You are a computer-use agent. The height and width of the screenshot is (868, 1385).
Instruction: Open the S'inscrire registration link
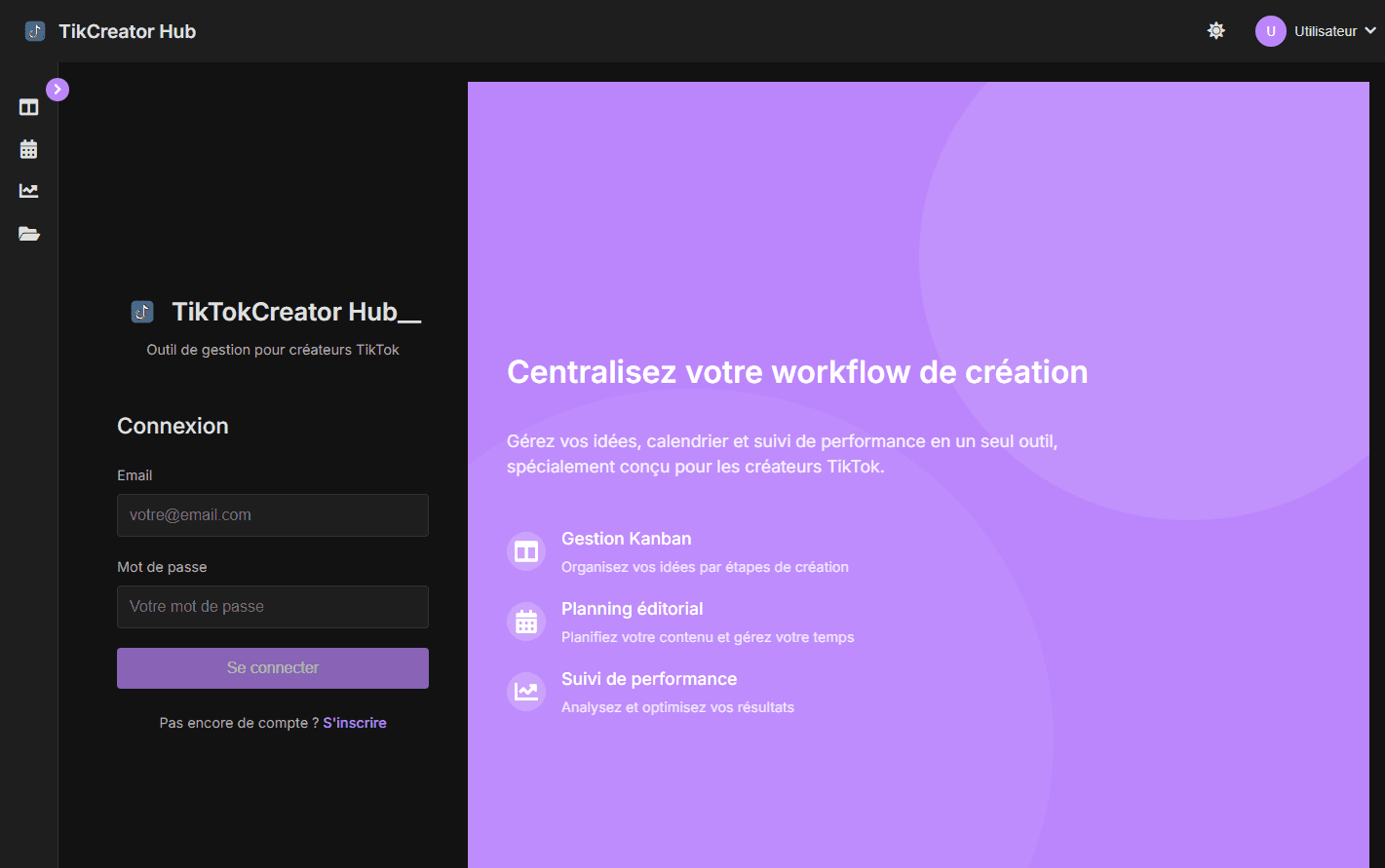point(354,722)
